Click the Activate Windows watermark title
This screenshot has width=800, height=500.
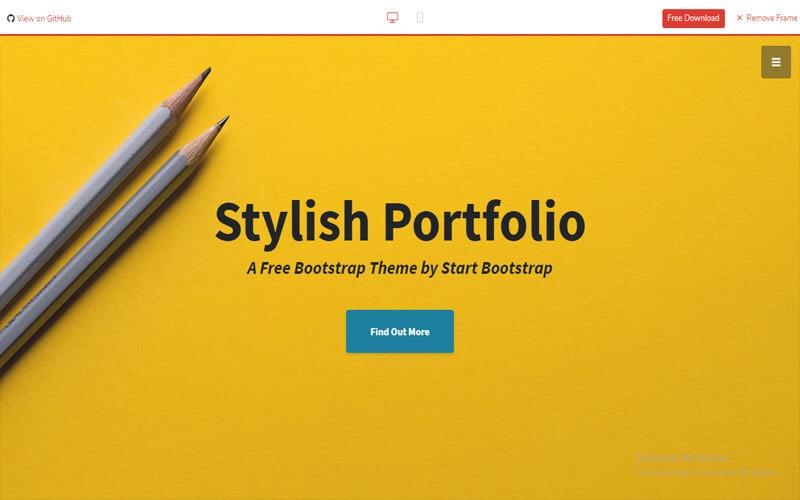(x=683, y=458)
